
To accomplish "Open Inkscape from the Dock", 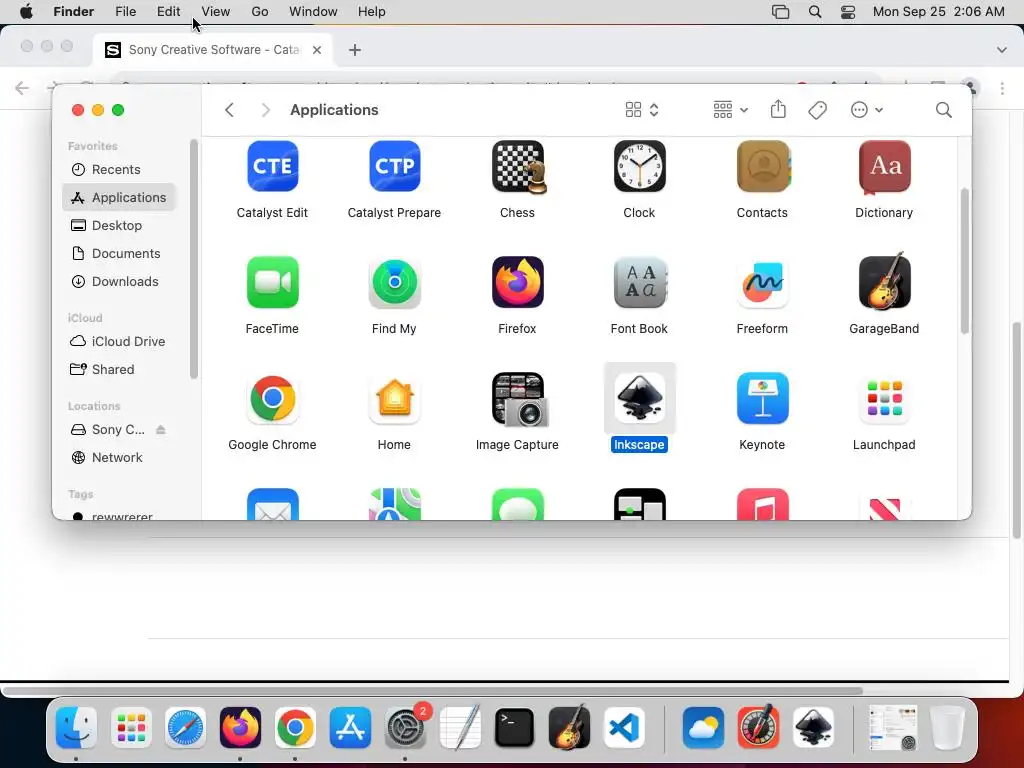I will [813, 727].
